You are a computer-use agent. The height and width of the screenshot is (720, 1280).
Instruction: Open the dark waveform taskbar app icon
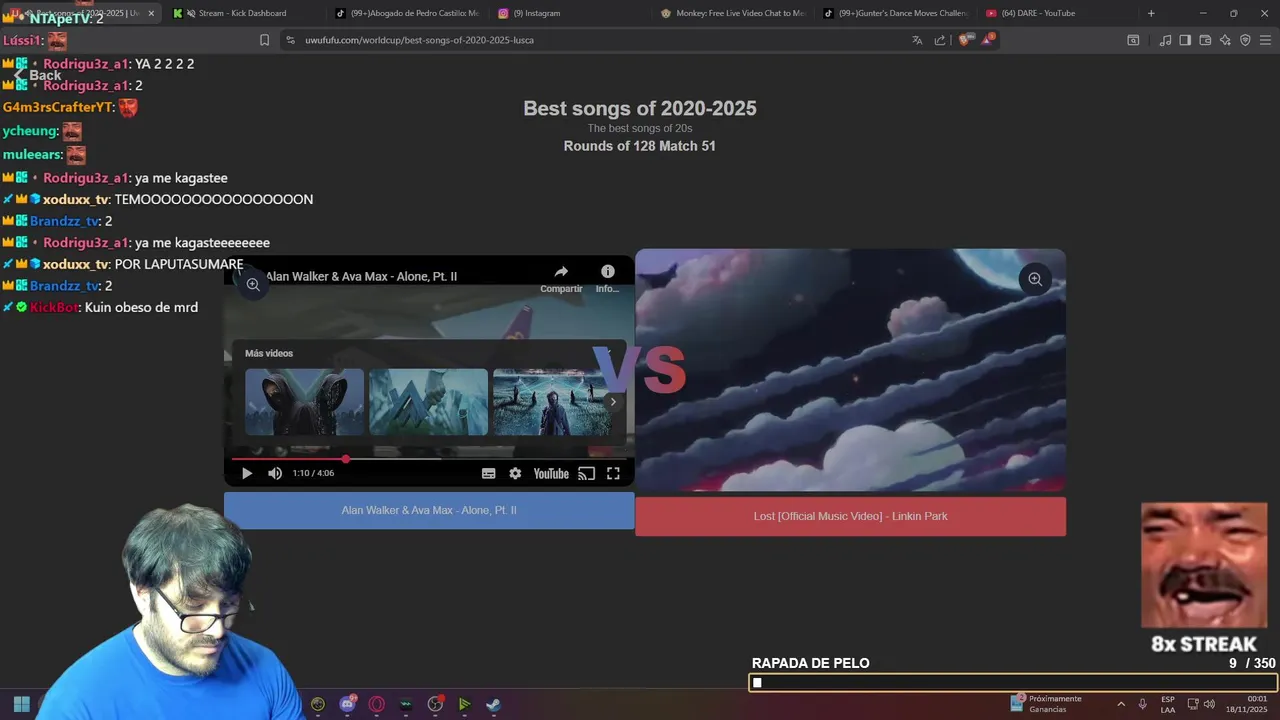pos(406,704)
